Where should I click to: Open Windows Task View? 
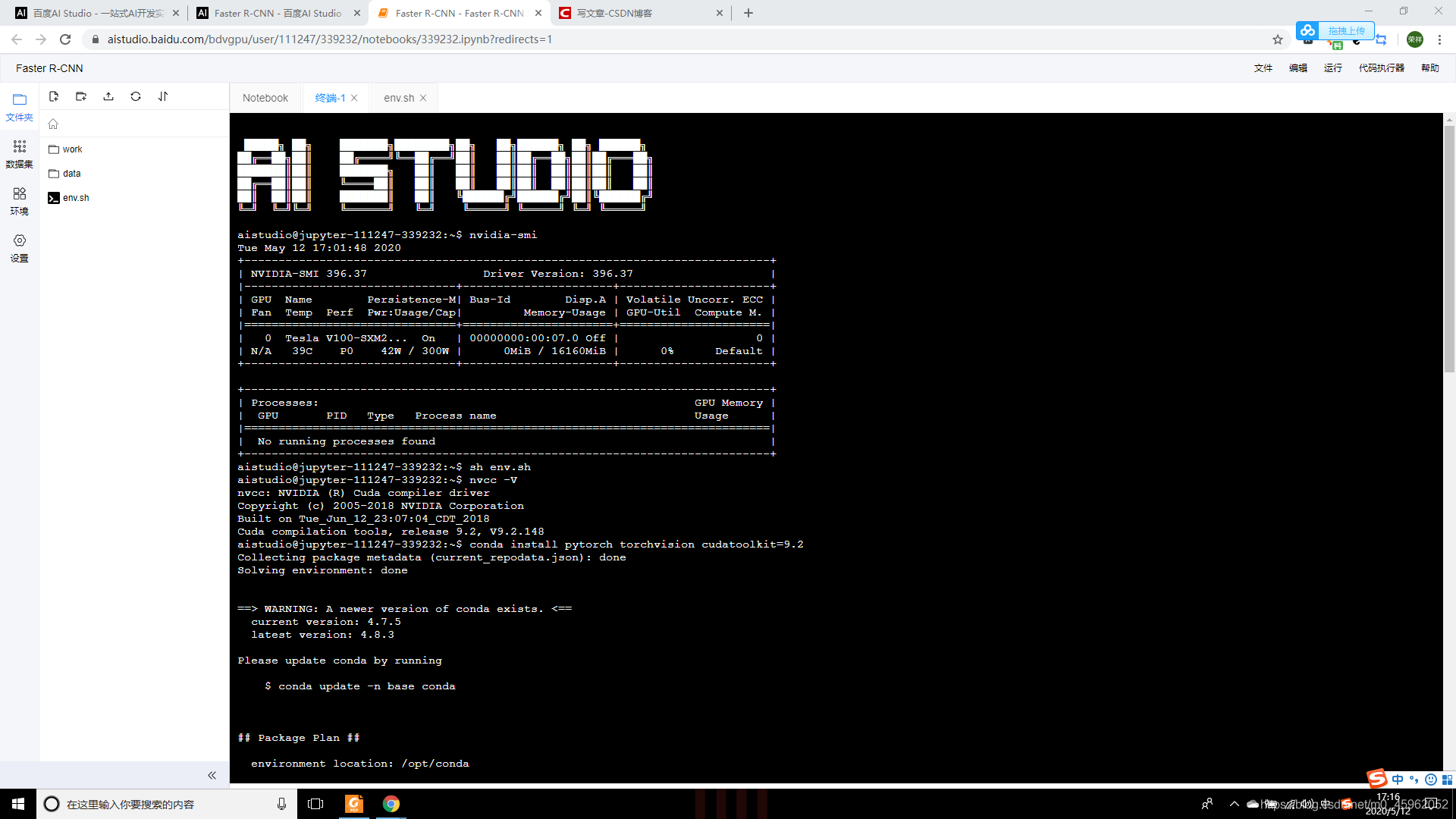[315, 804]
